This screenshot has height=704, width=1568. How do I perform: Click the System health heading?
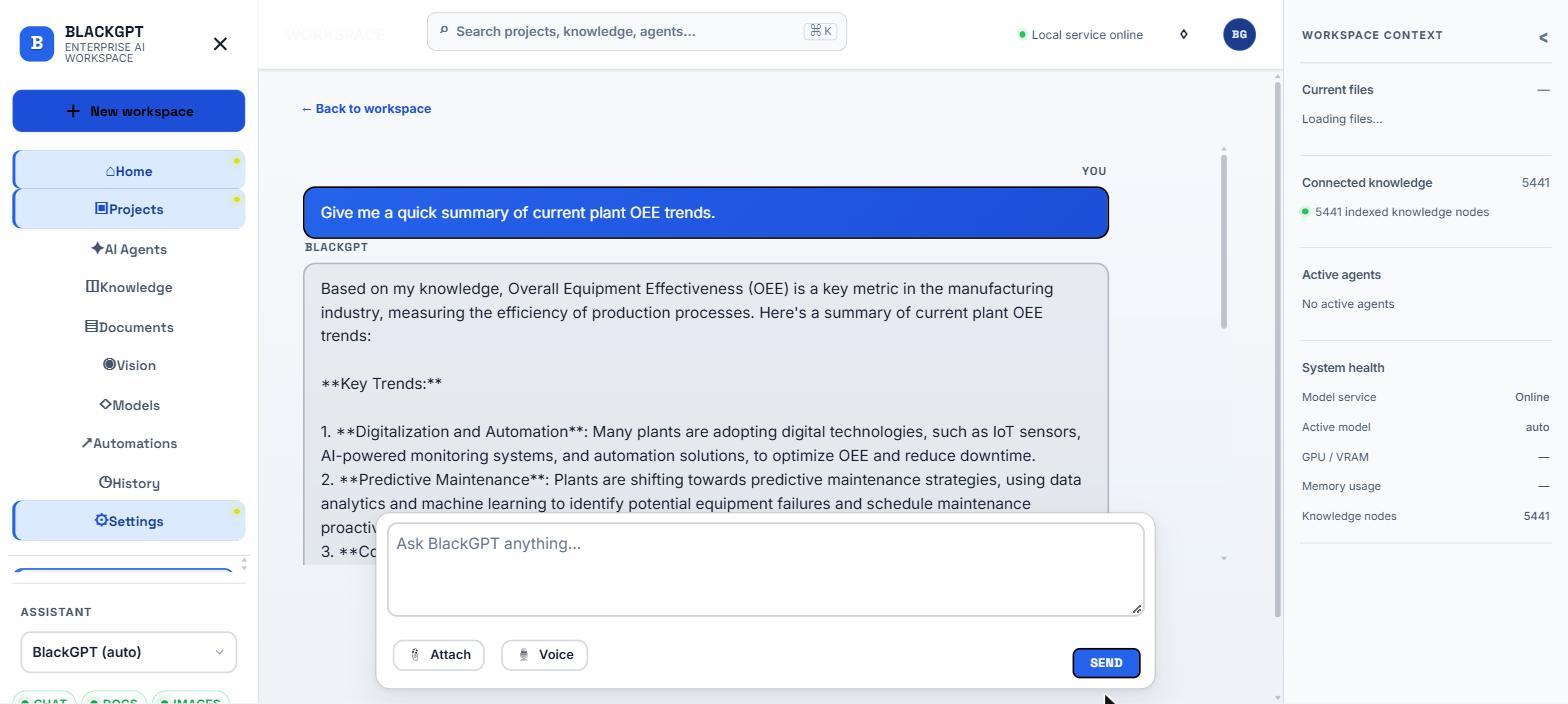coord(1343,368)
